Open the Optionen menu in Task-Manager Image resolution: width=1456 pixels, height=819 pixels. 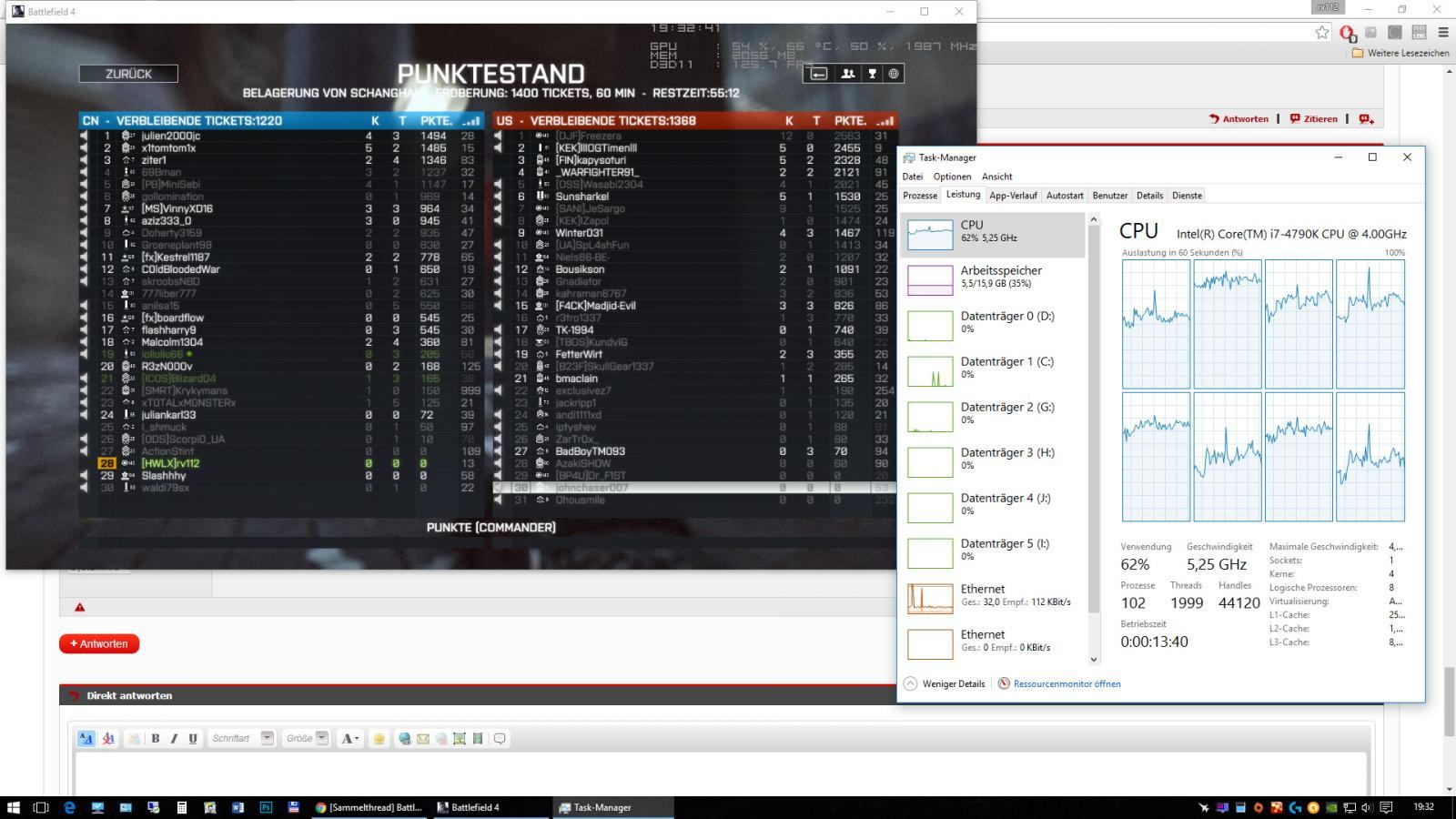(x=952, y=177)
